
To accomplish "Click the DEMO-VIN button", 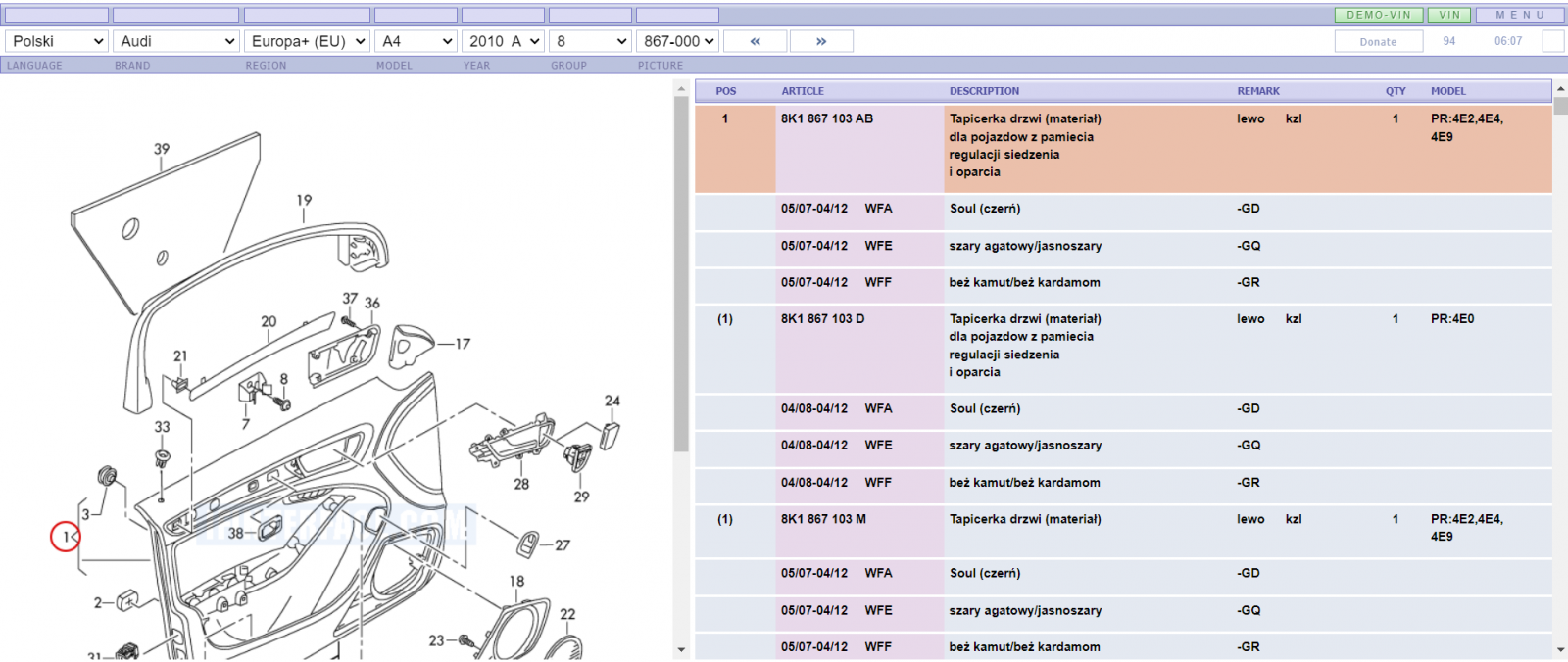I will pyautogui.click(x=1378, y=15).
